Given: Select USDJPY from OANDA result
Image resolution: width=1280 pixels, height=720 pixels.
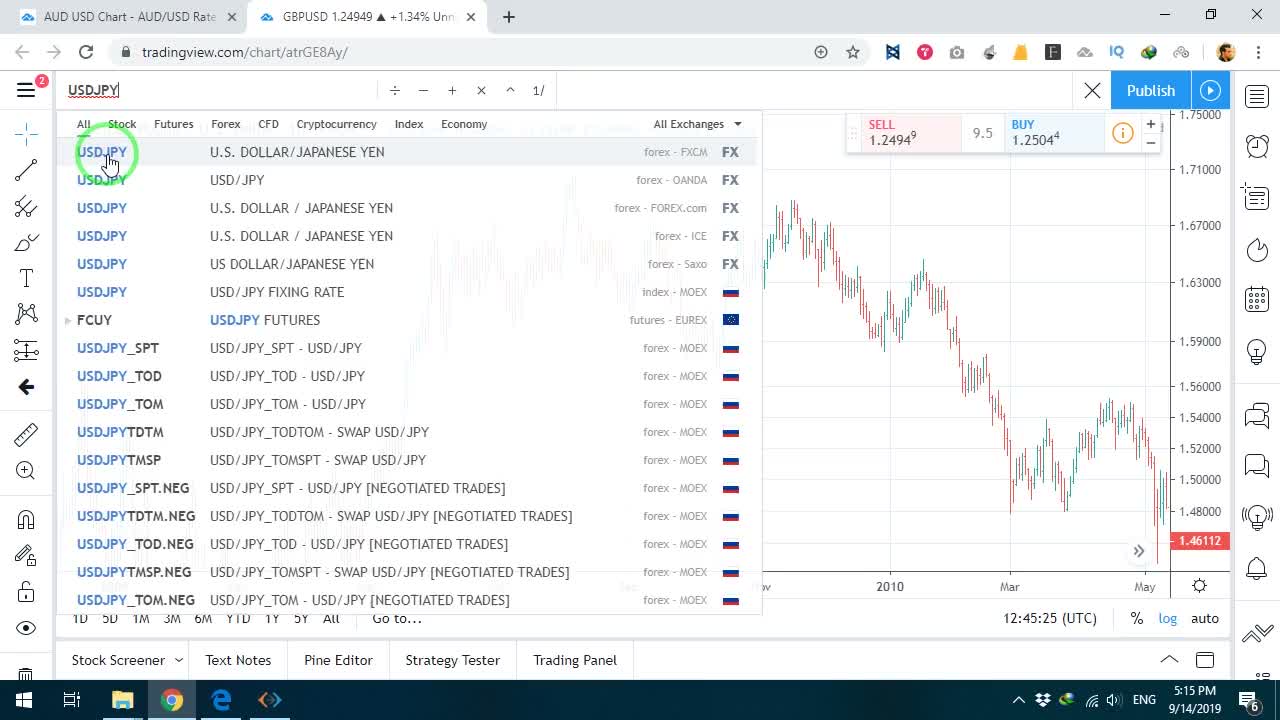Looking at the screenshot, I should point(408,180).
